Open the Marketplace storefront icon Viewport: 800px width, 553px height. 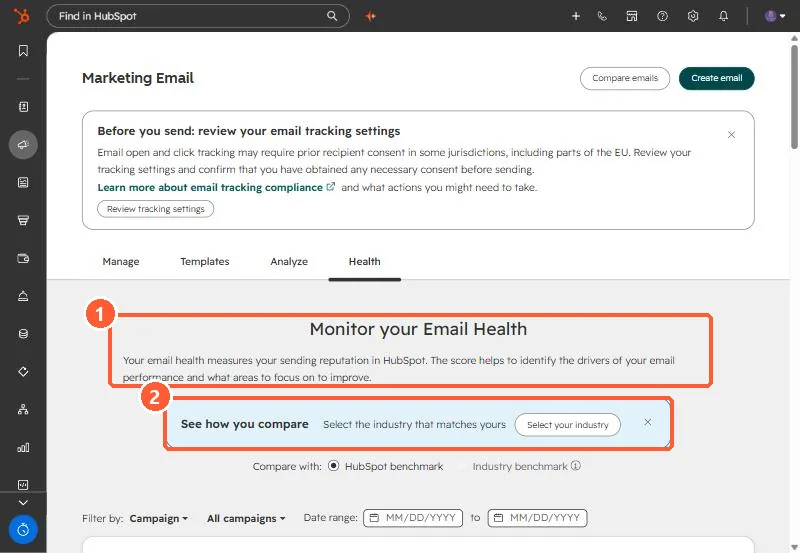pos(632,16)
